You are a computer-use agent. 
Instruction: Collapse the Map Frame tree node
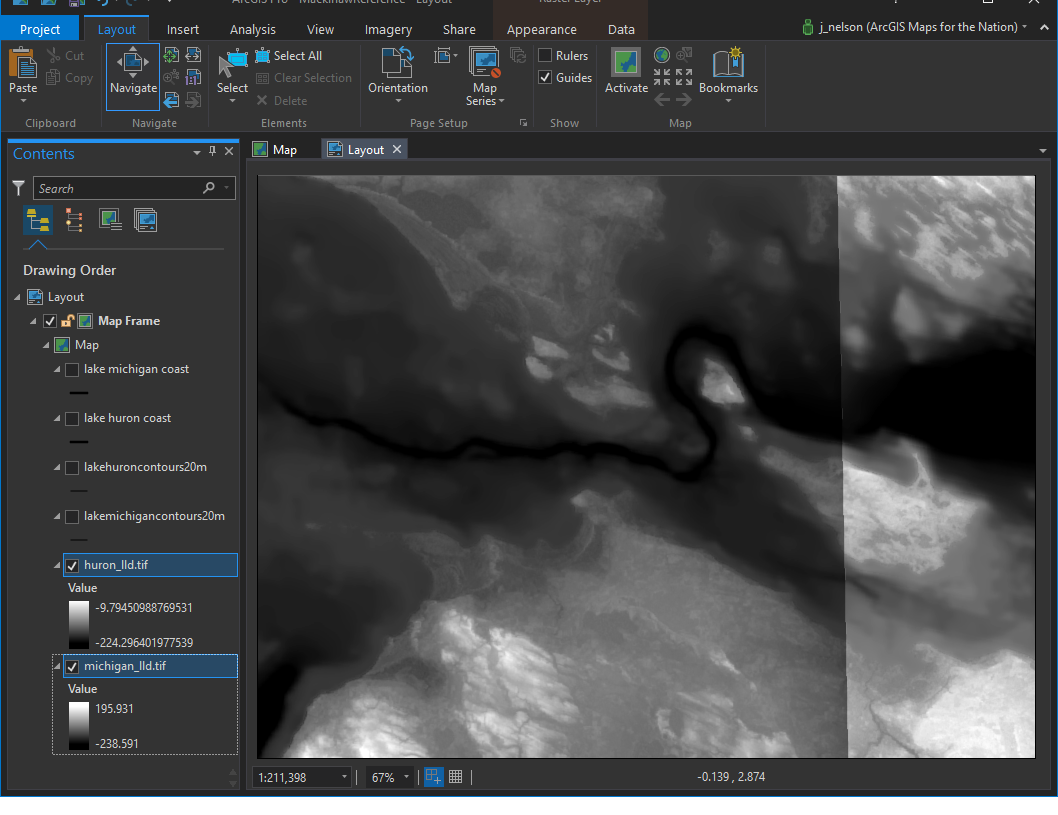tap(34, 321)
